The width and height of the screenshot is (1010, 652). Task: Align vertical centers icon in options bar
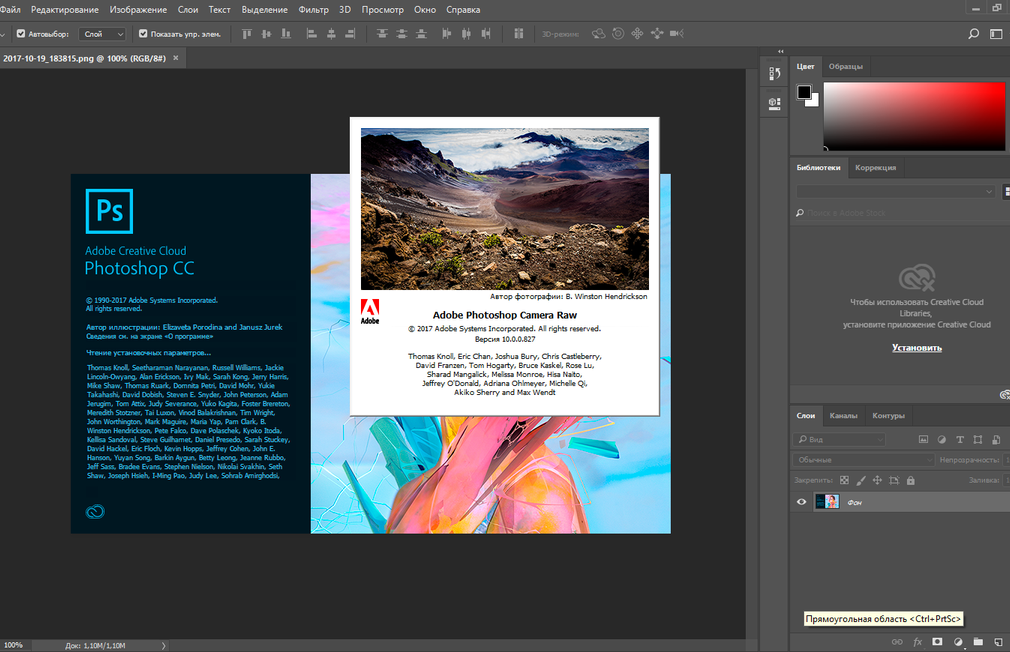(x=266, y=34)
